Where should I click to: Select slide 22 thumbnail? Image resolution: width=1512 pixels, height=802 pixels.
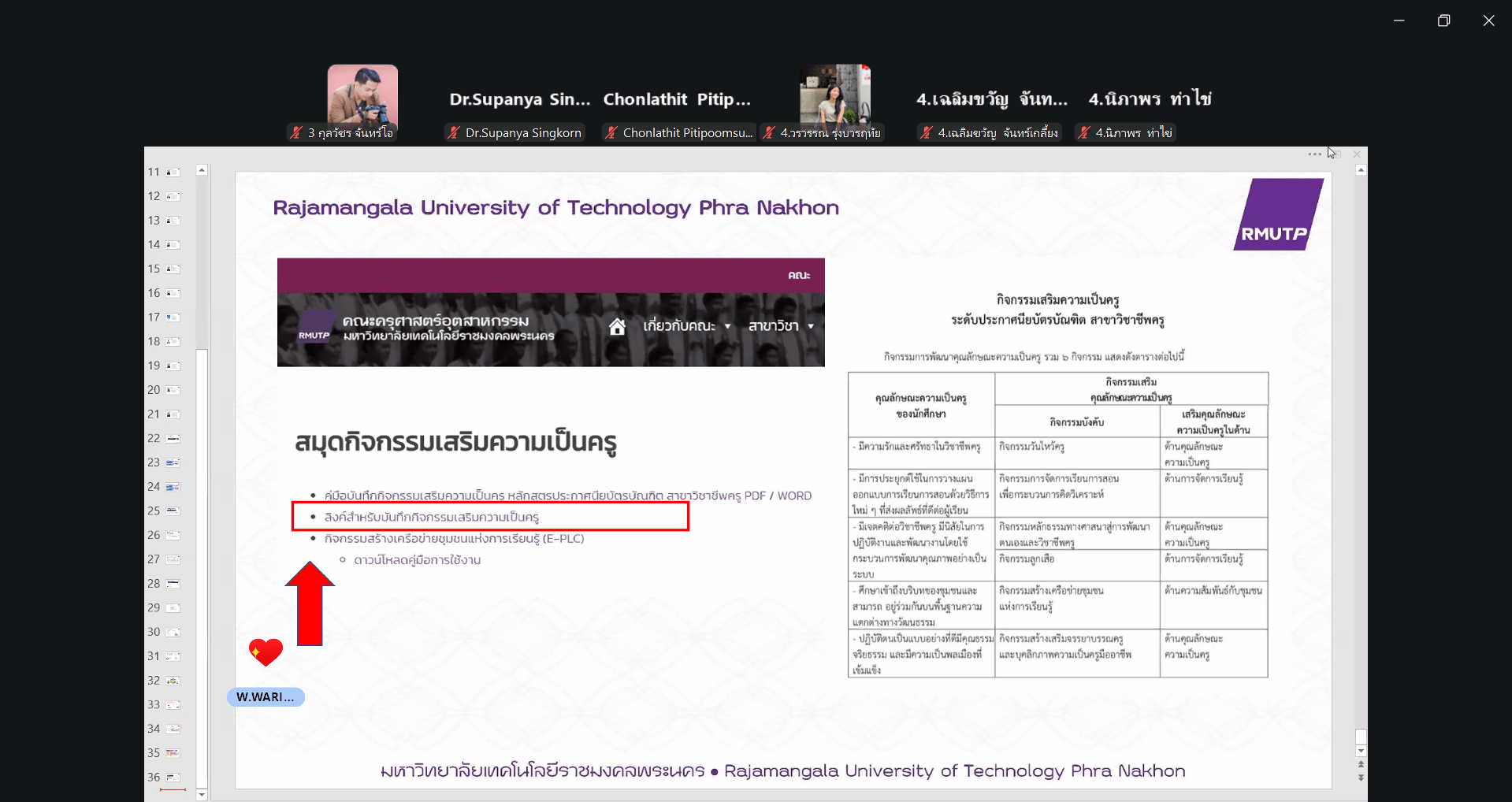coord(173,439)
